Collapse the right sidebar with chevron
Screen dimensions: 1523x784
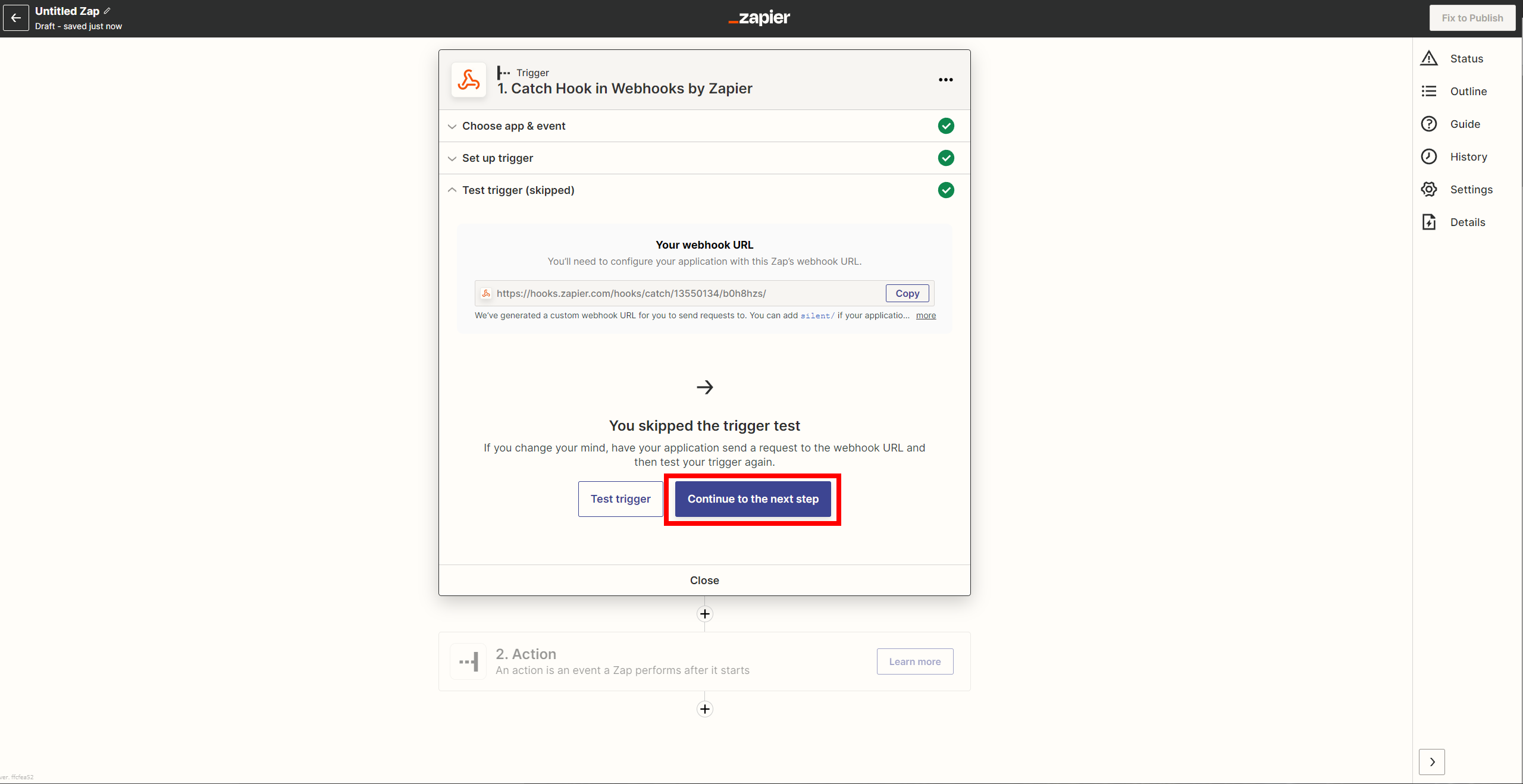[x=1431, y=762]
